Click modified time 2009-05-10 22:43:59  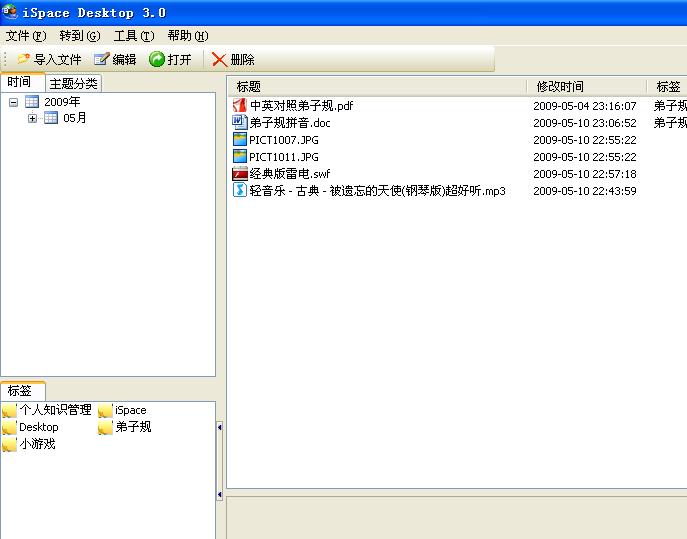point(584,191)
